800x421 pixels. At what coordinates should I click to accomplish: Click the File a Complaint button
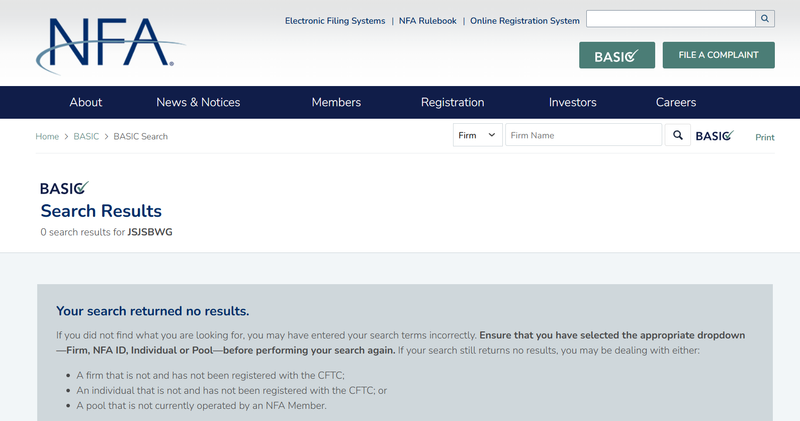click(718, 55)
